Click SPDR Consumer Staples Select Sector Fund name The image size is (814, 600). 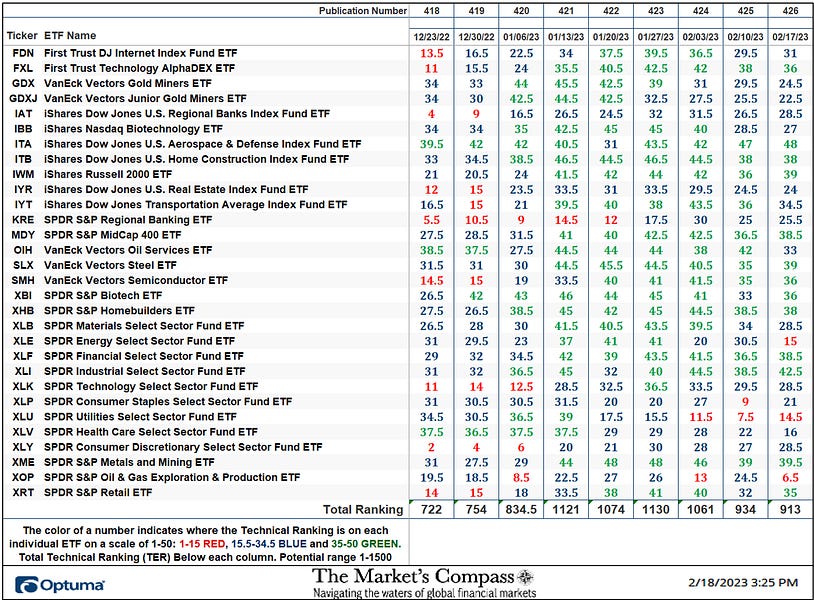168,401
